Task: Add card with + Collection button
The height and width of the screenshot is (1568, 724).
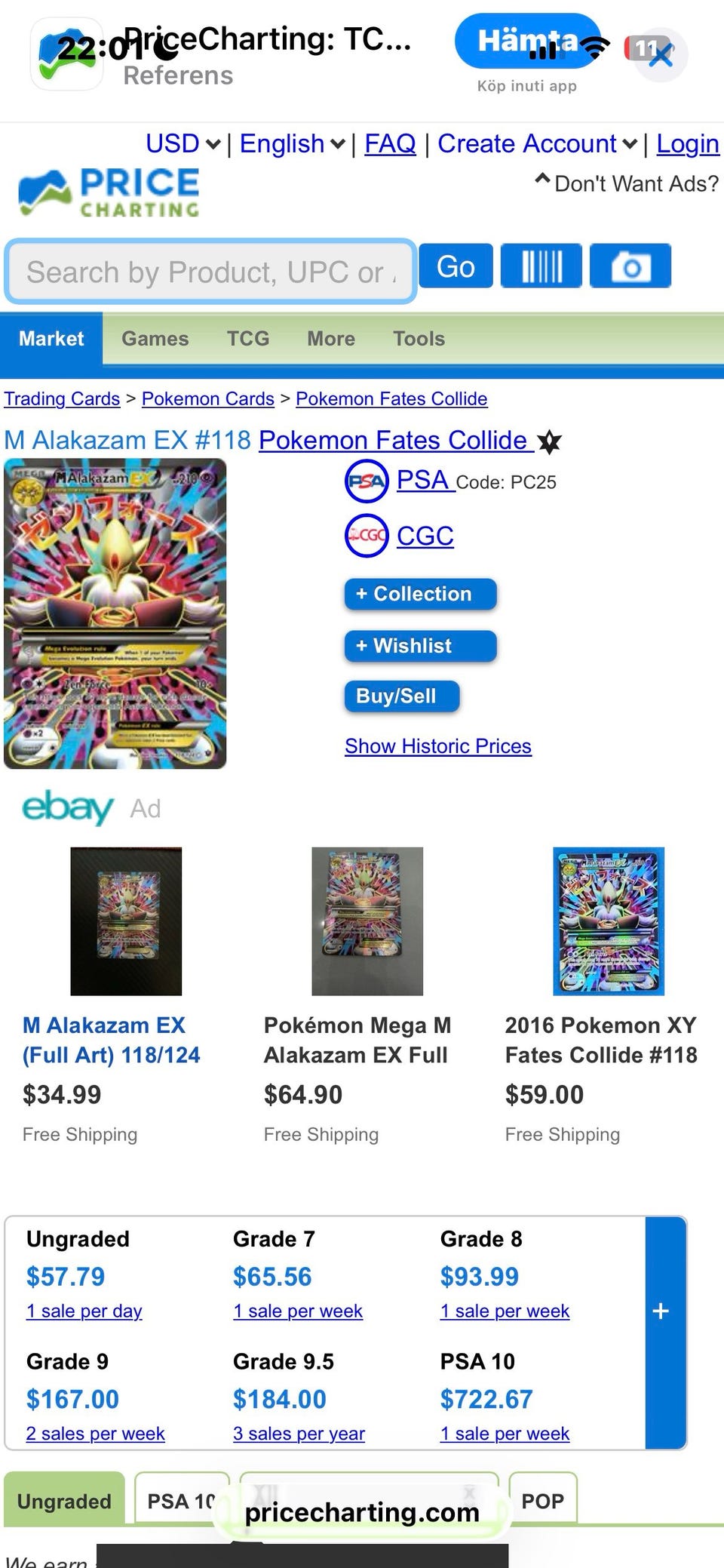Action: tap(420, 595)
